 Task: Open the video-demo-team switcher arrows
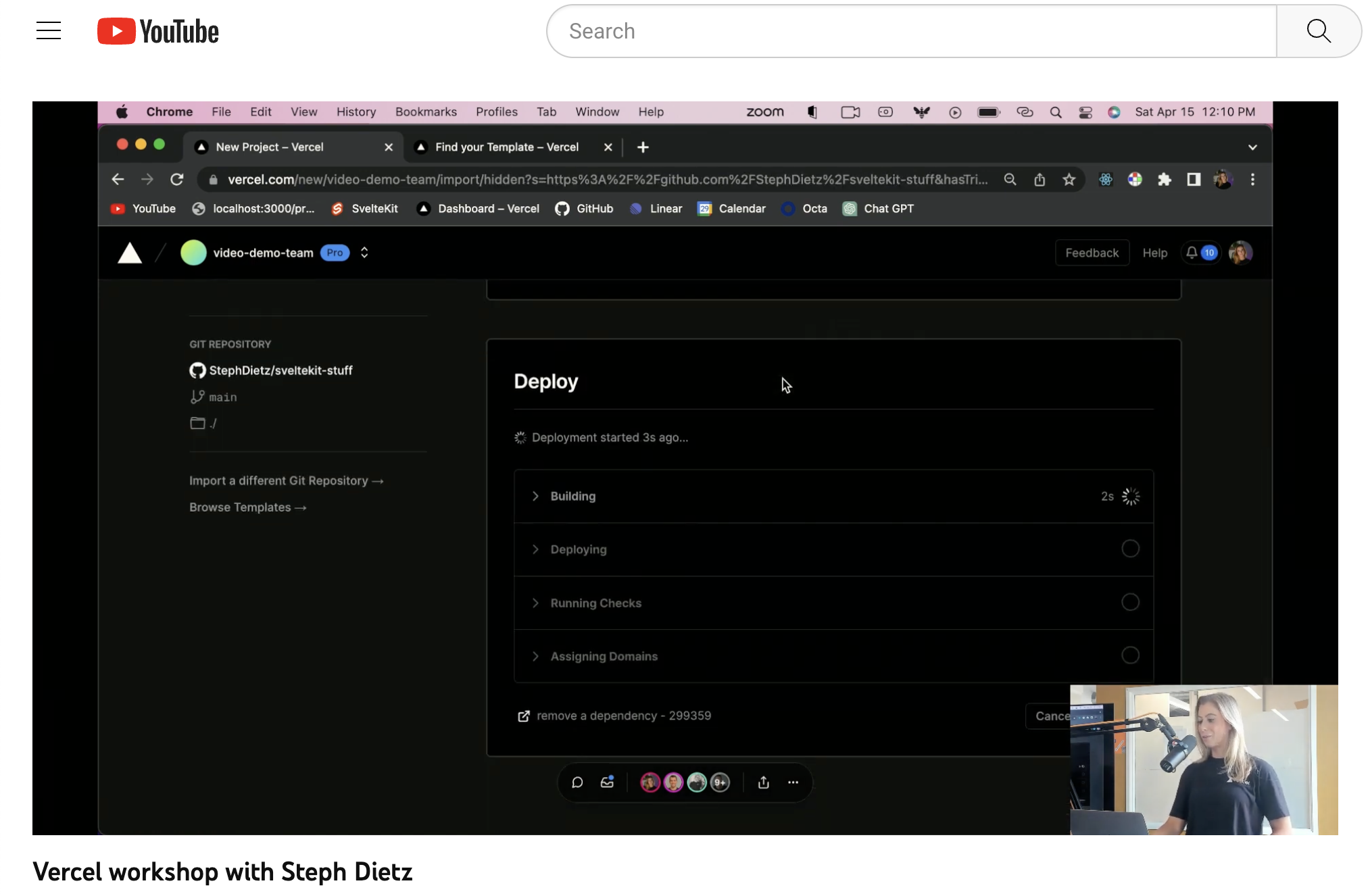point(364,253)
